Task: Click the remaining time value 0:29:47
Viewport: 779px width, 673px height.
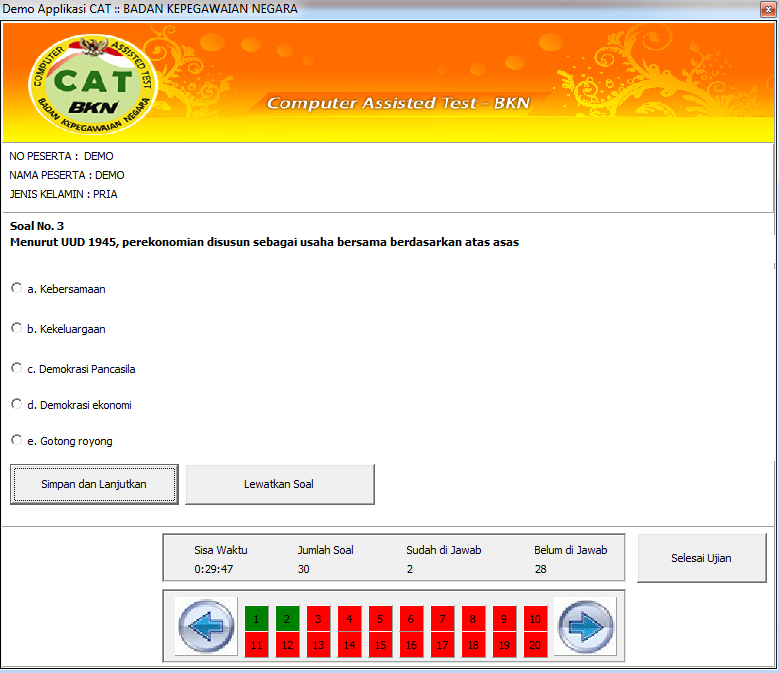Action: (214, 569)
